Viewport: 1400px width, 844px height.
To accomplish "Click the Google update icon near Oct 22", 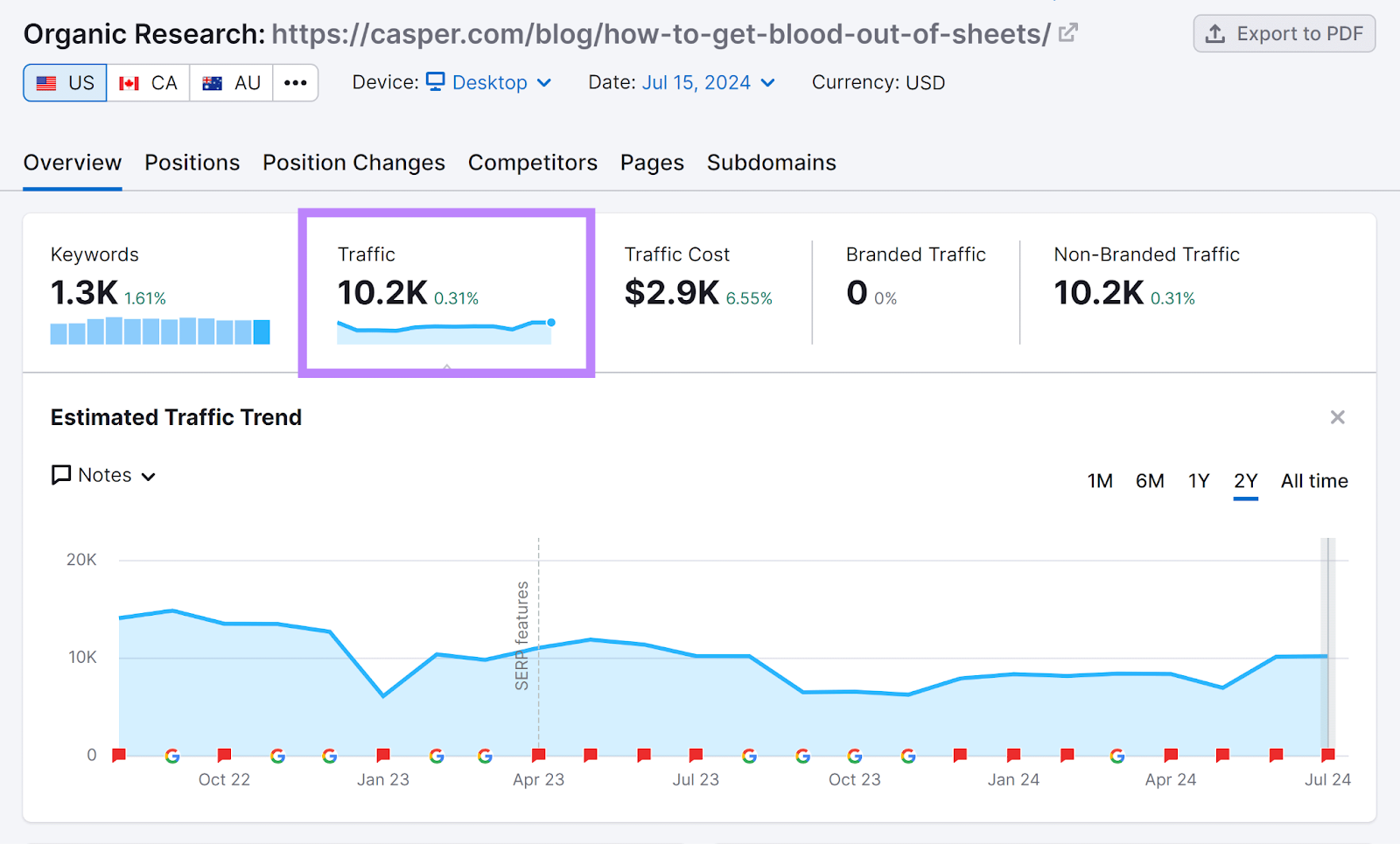I will click(x=171, y=756).
